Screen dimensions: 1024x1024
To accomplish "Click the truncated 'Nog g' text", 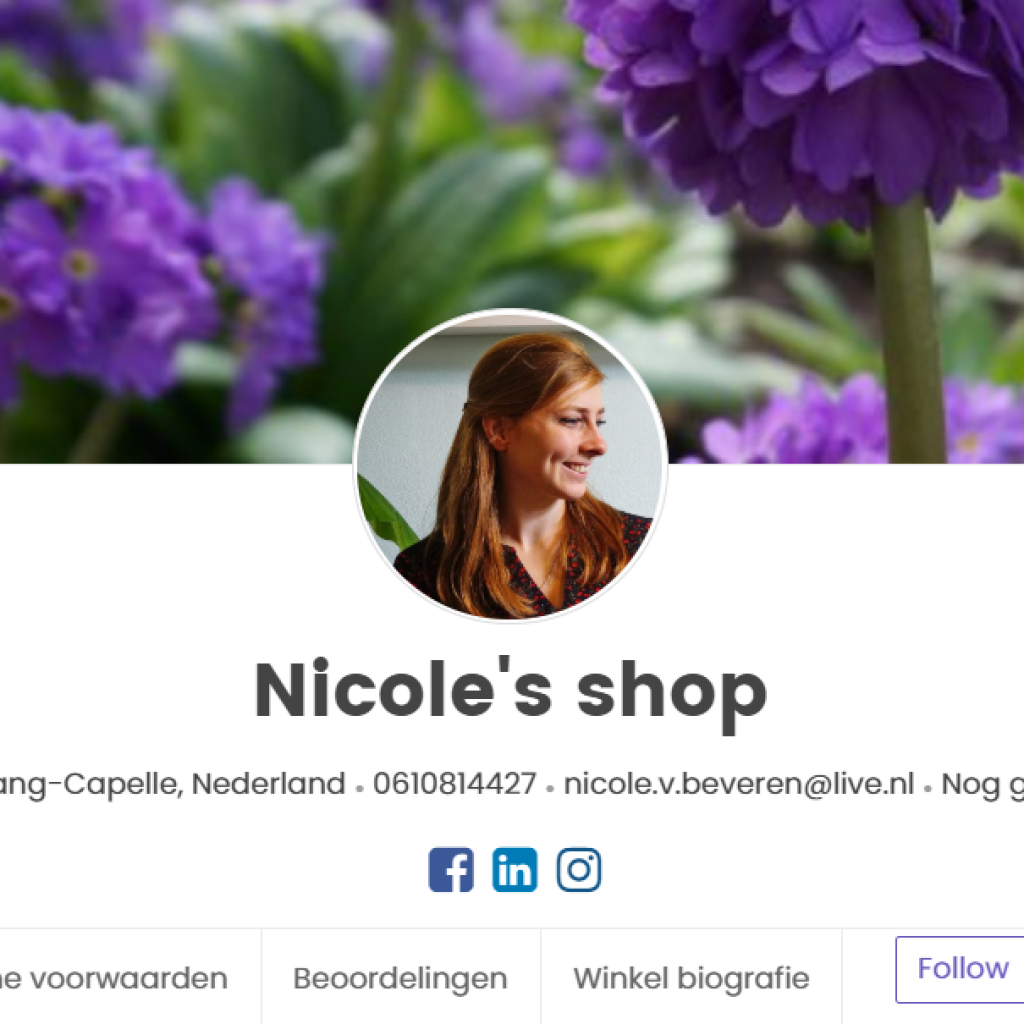I will pyautogui.click(x=982, y=784).
